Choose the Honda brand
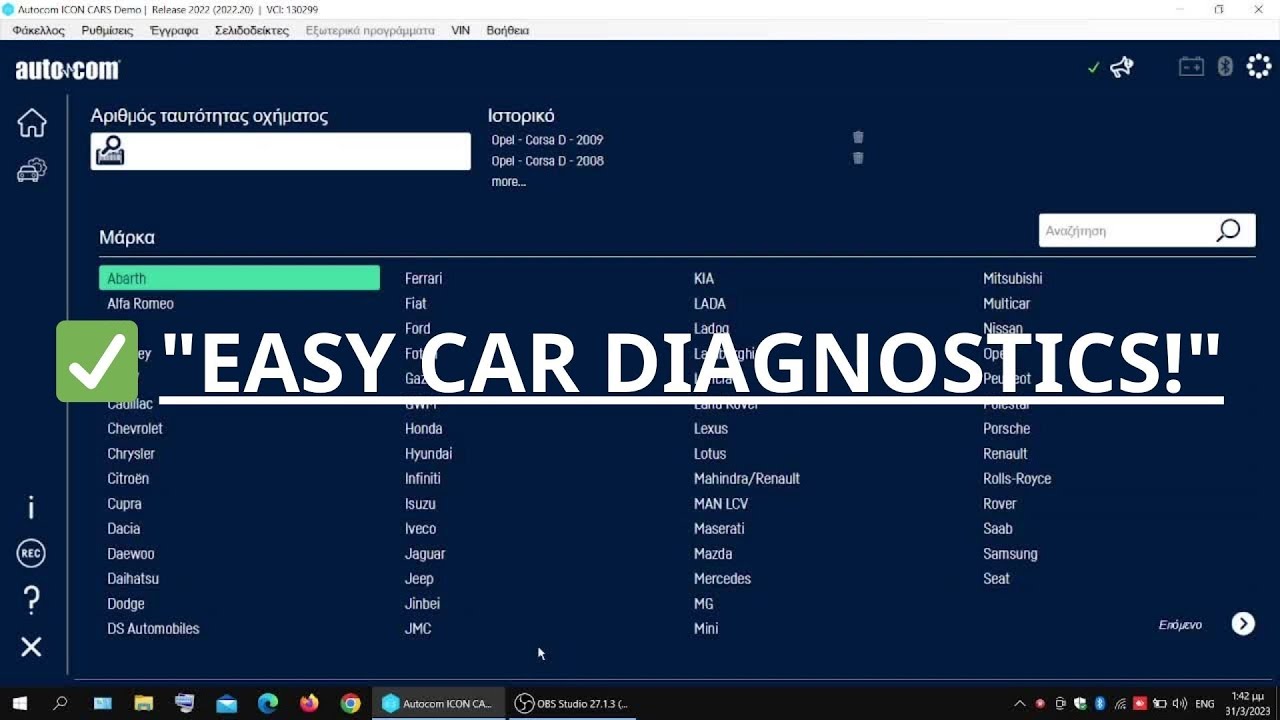This screenshot has height=720, width=1280. [x=423, y=428]
